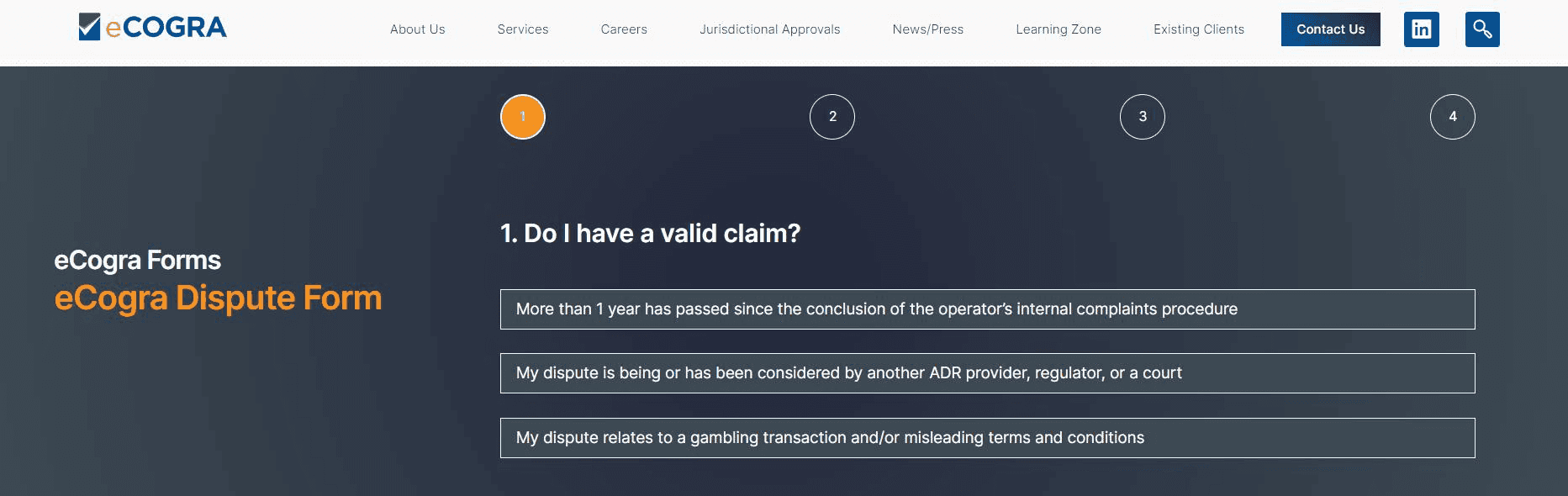Expand the Services menu
The width and height of the screenshot is (1568, 496).
[522, 29]
